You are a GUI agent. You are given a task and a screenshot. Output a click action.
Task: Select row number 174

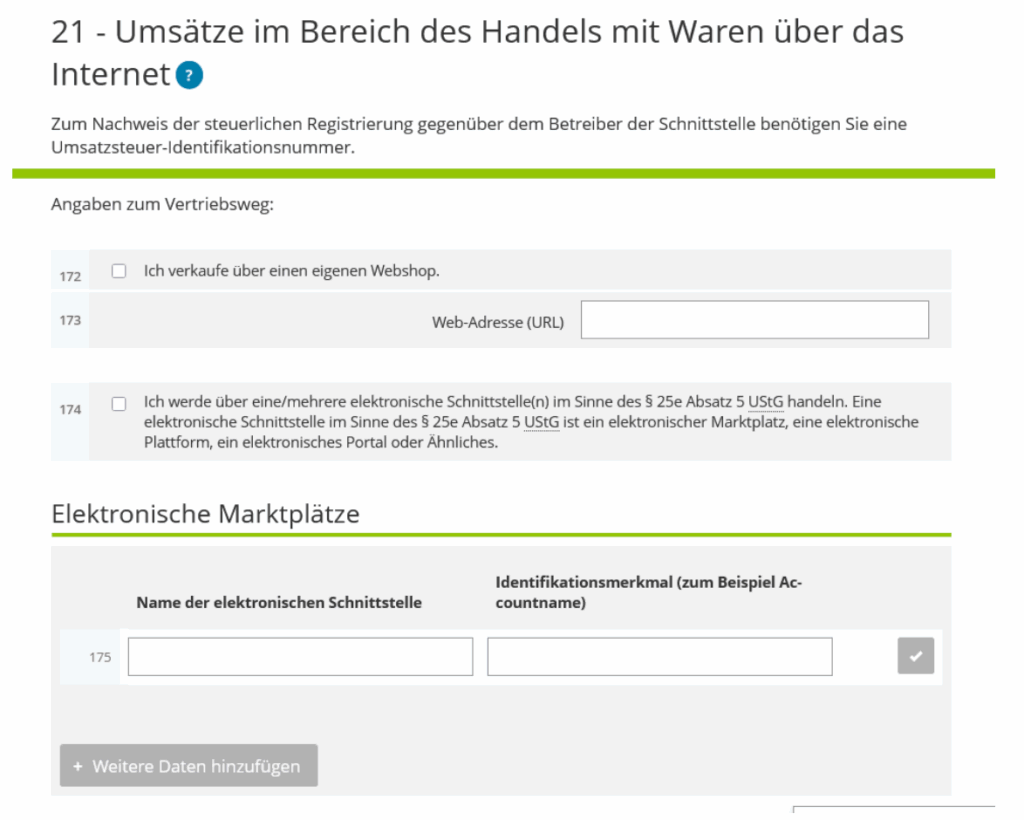[x=70, y=409]
